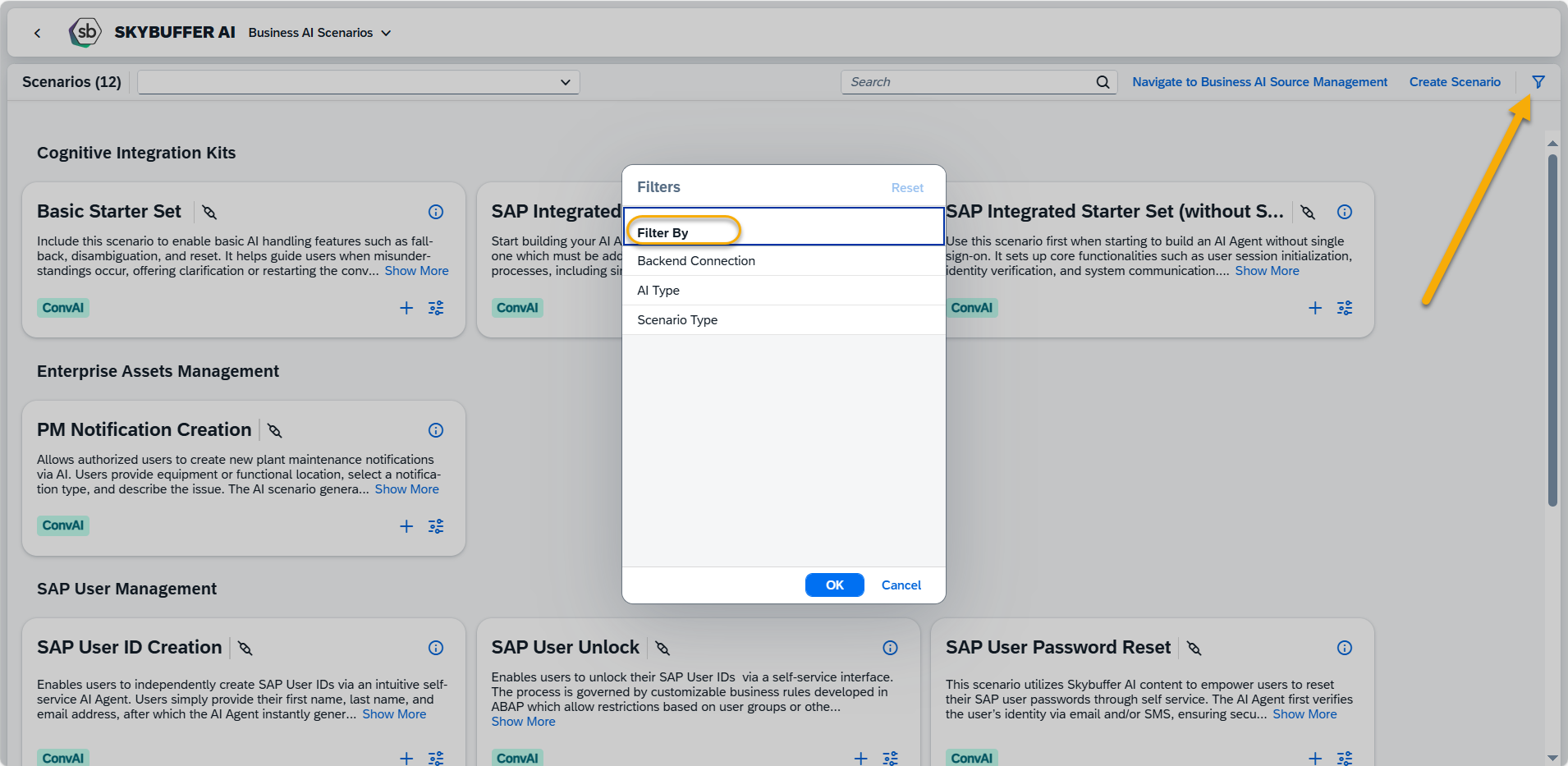Screen dimensions: 1568x766
Task: Show More for SAP Integrated Starter Set (without S...
Action: [1267, 271]
